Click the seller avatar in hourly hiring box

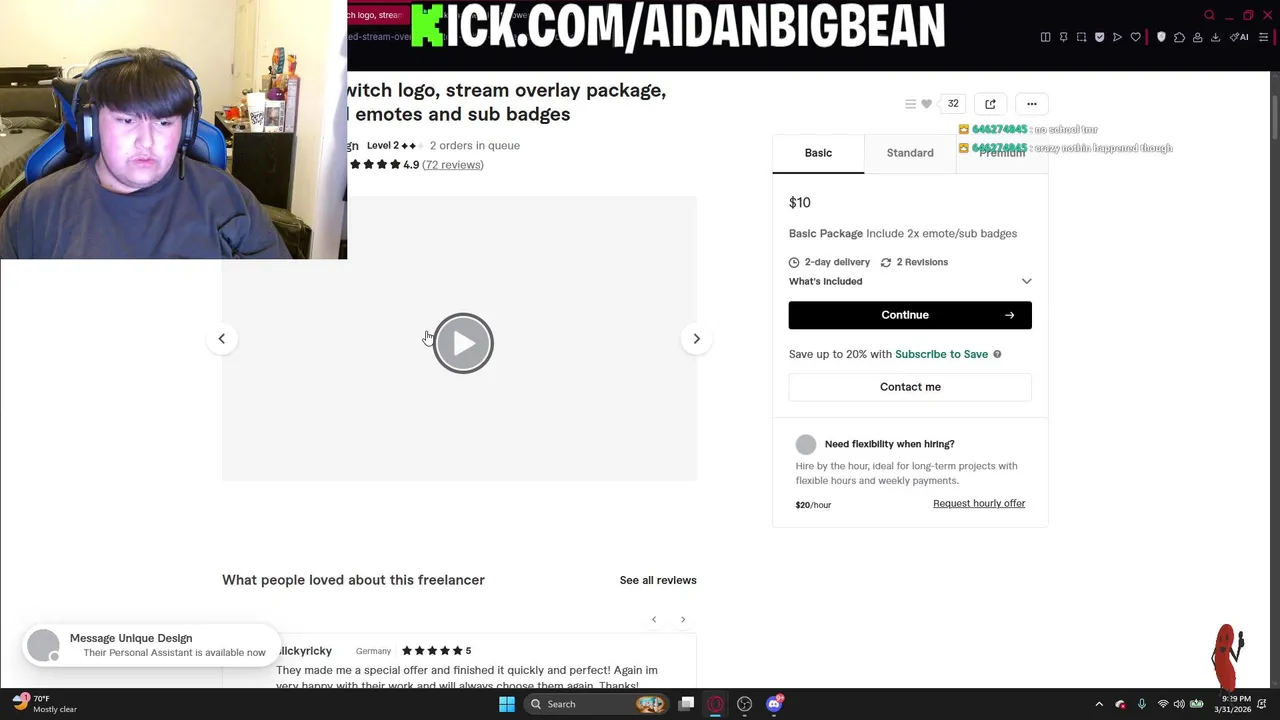(806, 444)
